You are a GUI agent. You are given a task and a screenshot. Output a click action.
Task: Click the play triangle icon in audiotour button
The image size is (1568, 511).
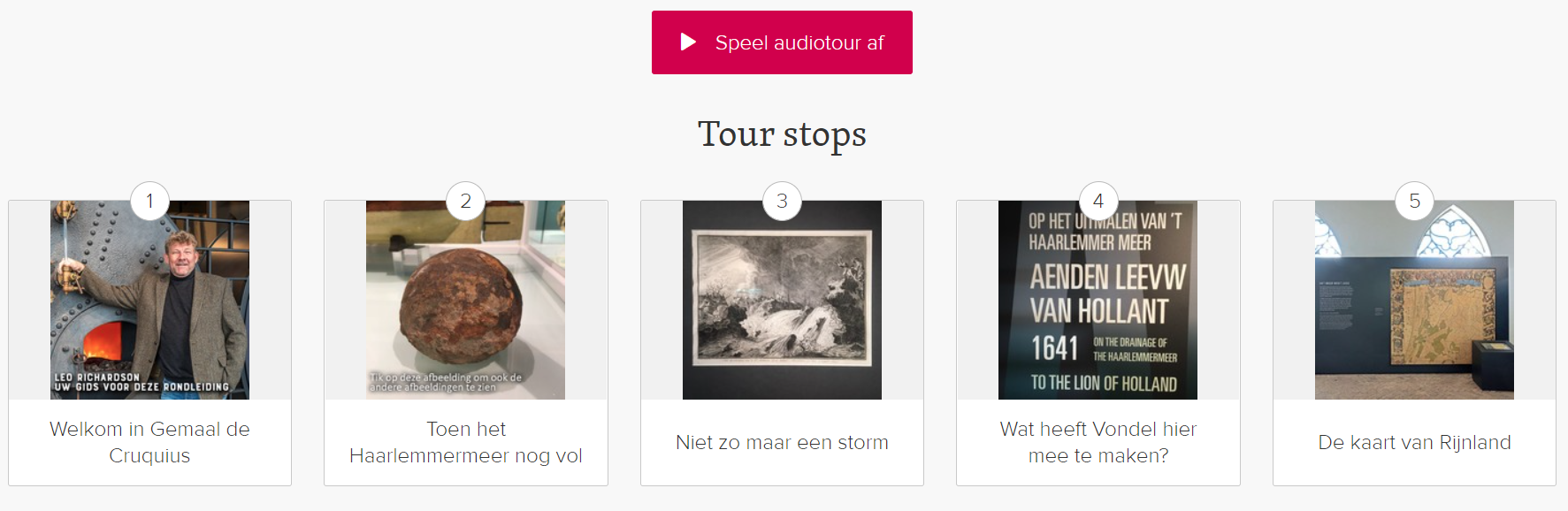pyautogui.click(x=688, y=42)
